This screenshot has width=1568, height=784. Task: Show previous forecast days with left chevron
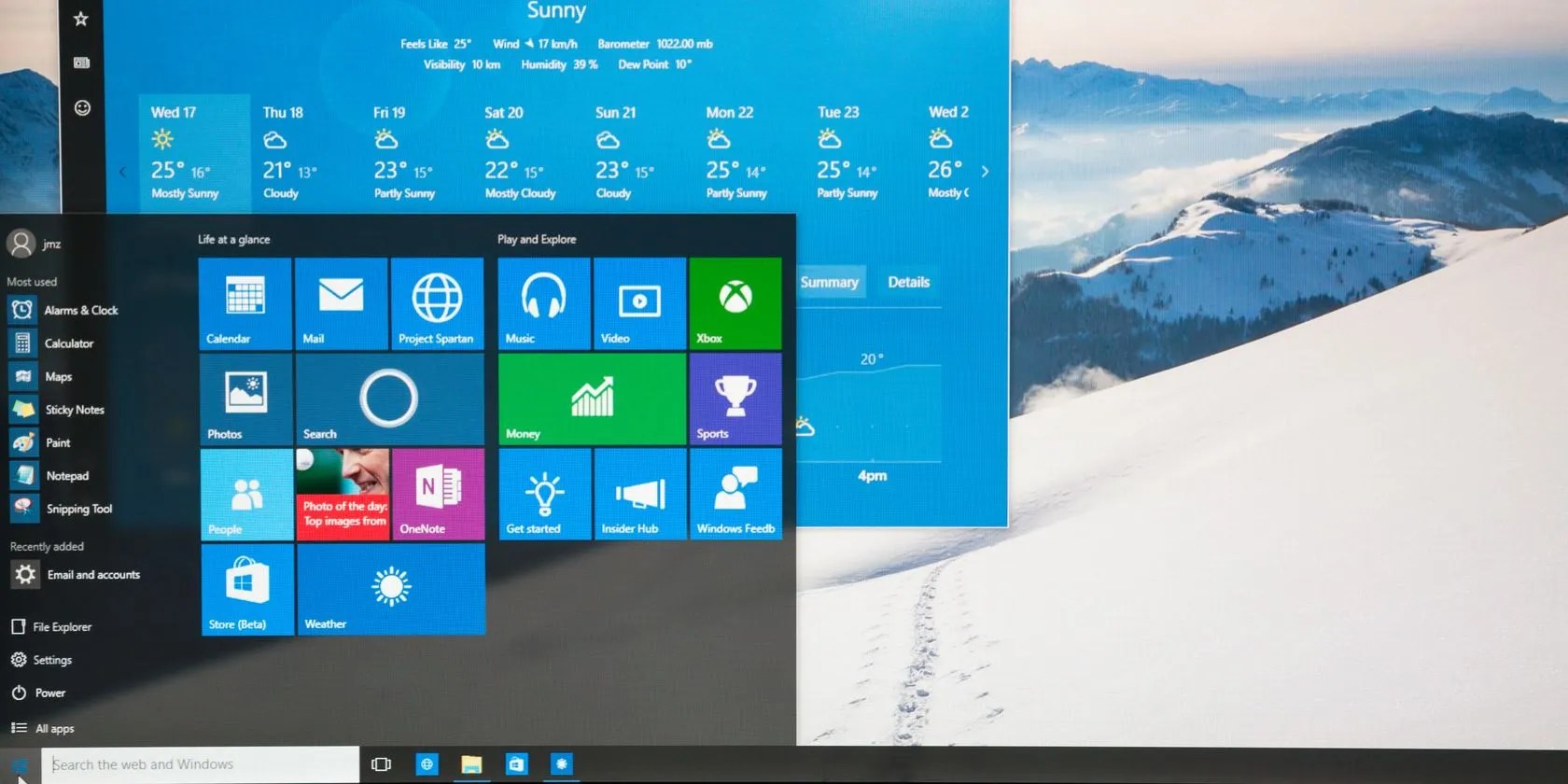pos(122,172)
